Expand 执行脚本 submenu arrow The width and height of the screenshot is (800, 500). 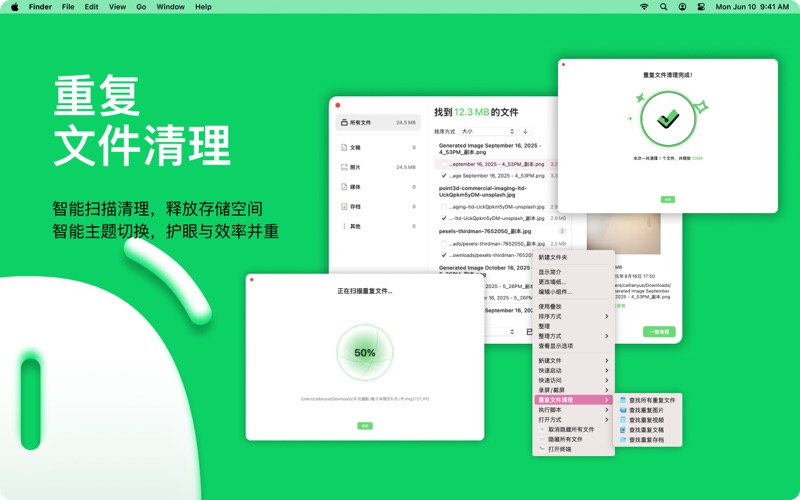coord(607,410)
